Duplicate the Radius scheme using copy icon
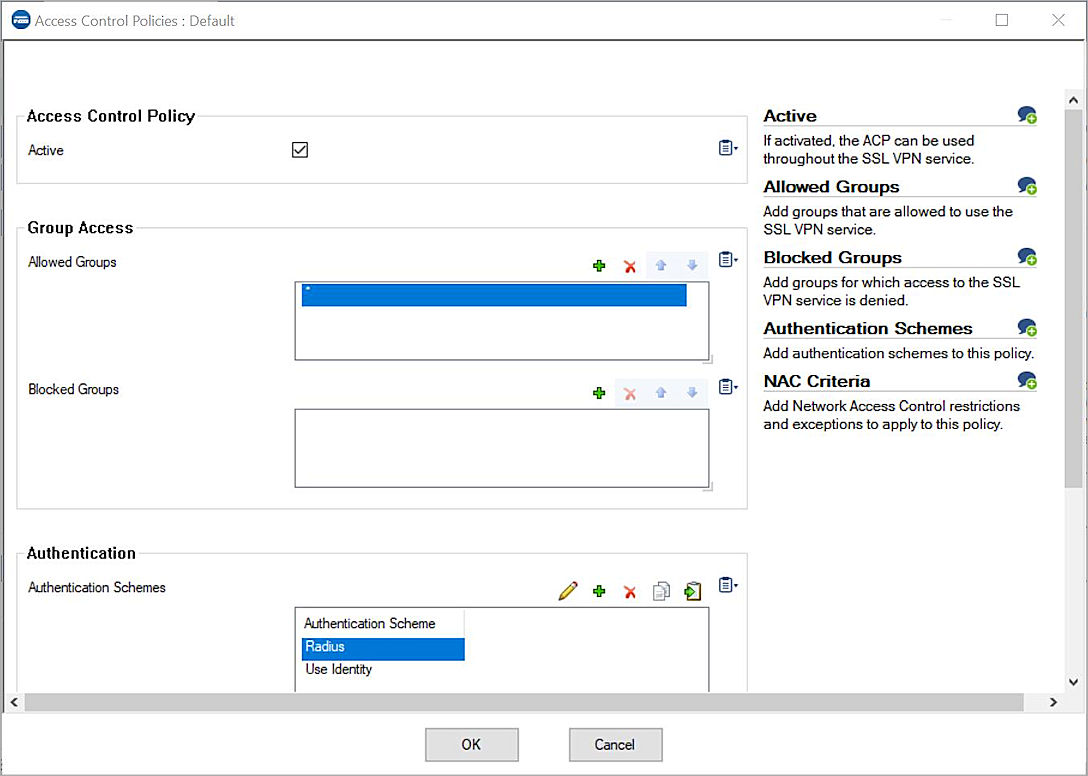The width and height of the screenshot is (1088, 776). point(661,591)
